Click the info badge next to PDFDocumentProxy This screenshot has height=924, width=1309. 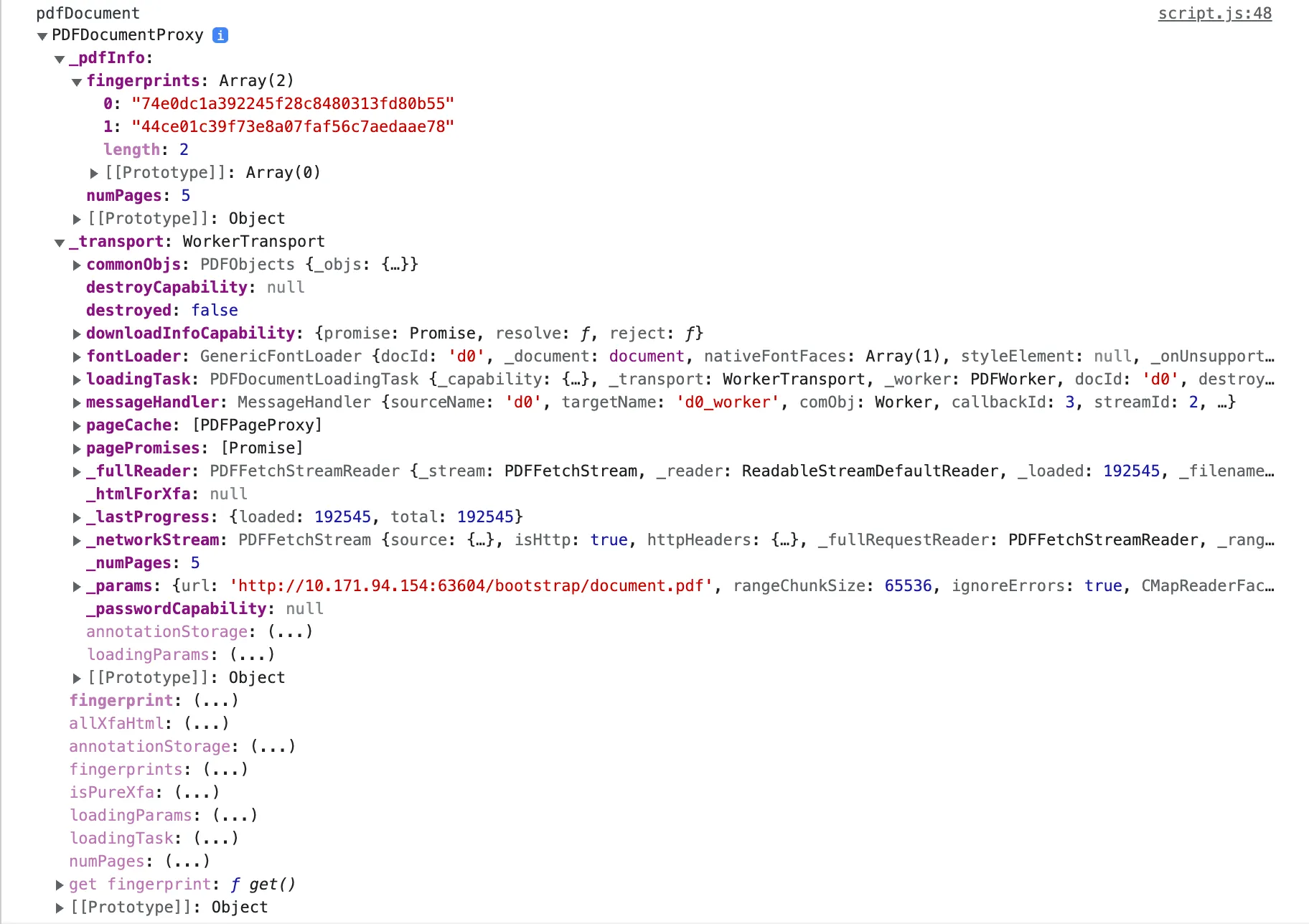(x=222, y=34)
